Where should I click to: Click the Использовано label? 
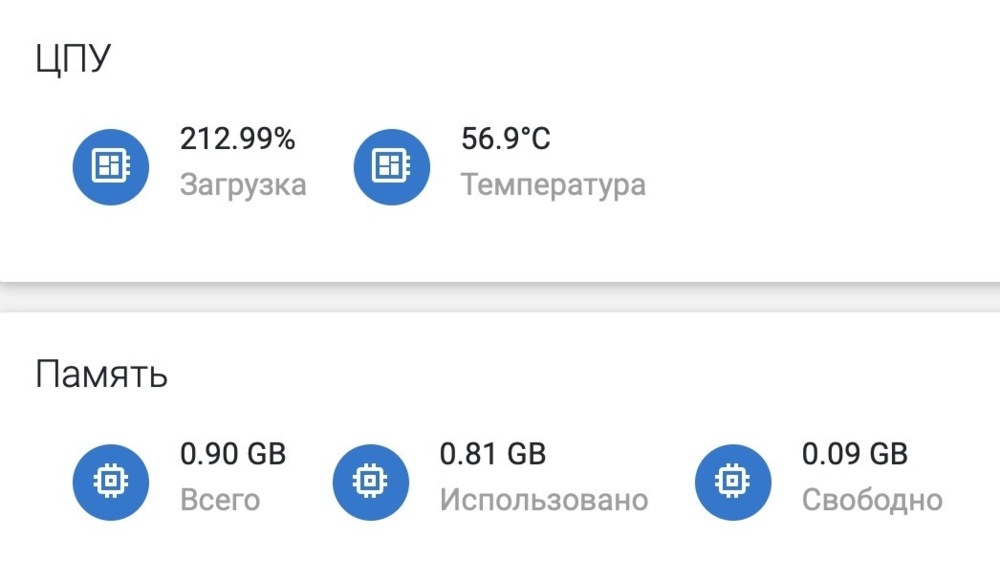[543, 500]
